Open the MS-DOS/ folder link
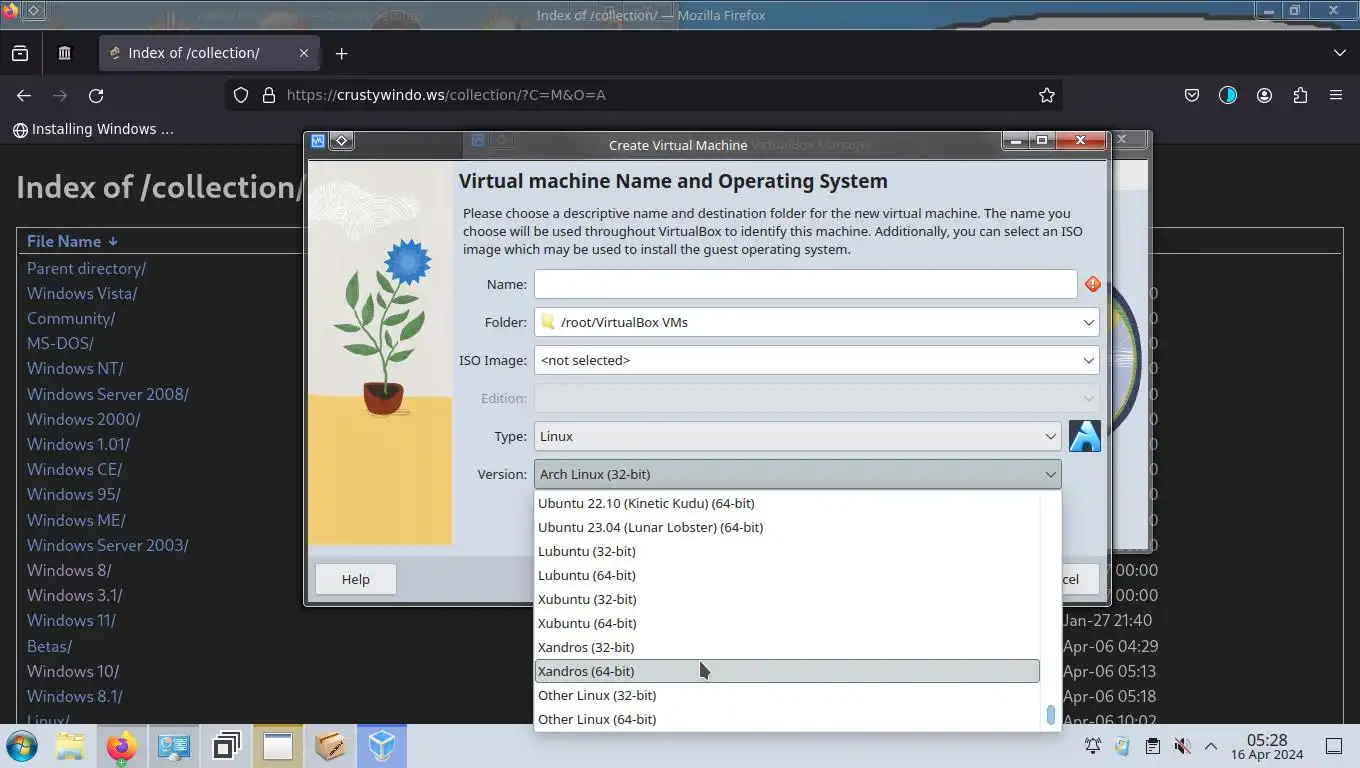Image resolution: width=1360 pixels, height=768 pixels. tap(60, 343)
